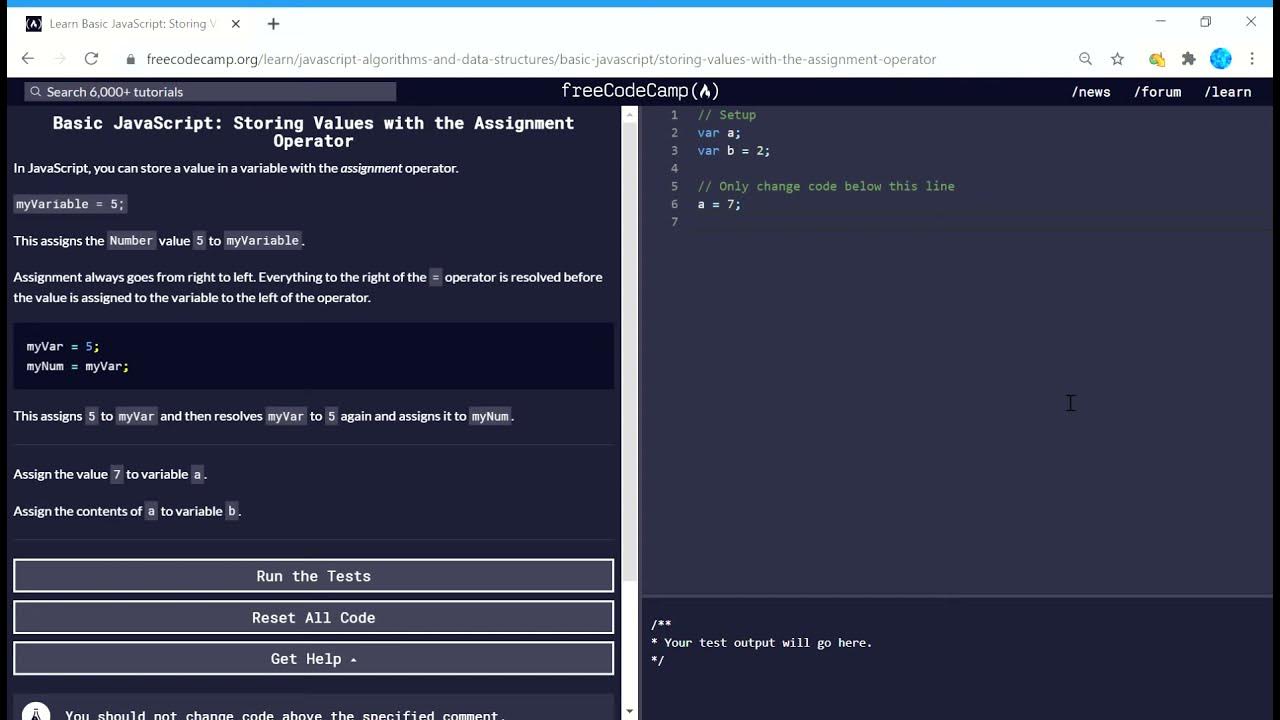1280x720 pixels.
Task: Click the instructions panel scroll-down arrow
Action: [629, 711]
